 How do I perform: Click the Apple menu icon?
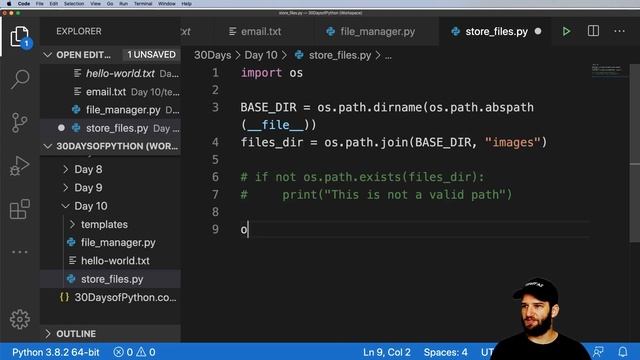coord(9,4)
